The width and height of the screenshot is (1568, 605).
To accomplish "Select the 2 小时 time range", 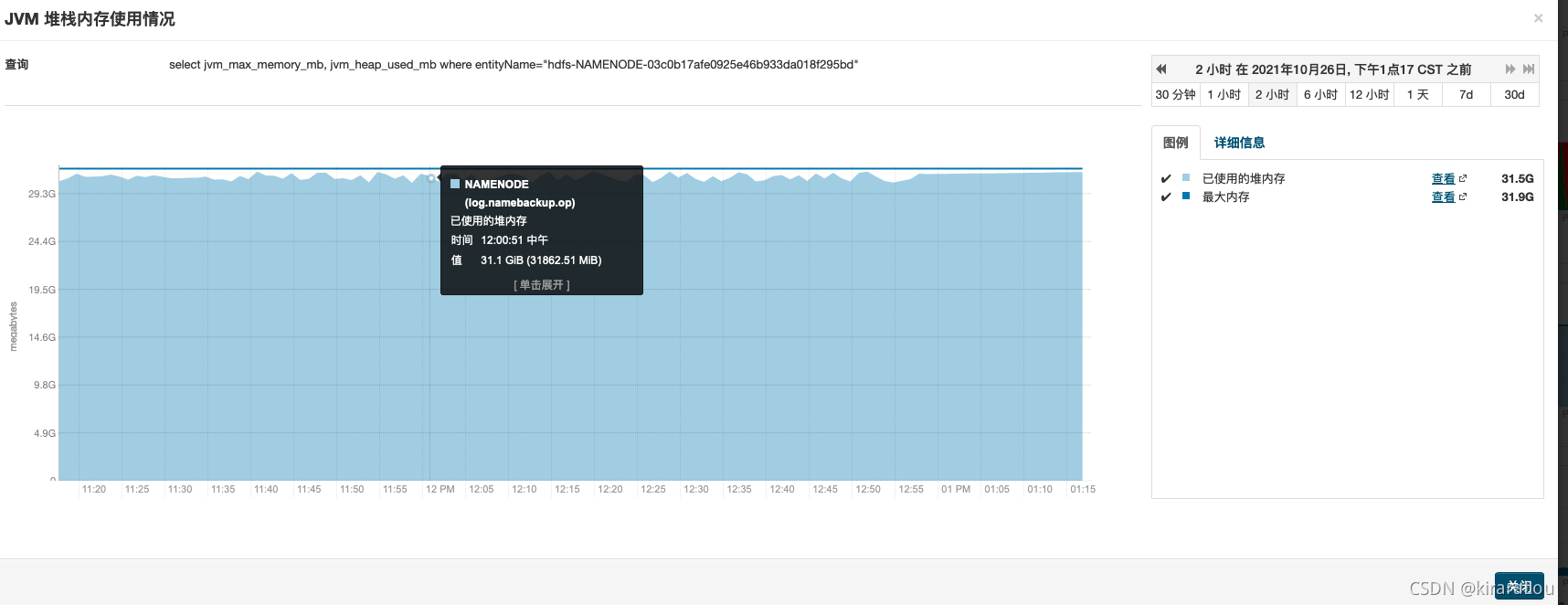I will tap(1273, 95).
